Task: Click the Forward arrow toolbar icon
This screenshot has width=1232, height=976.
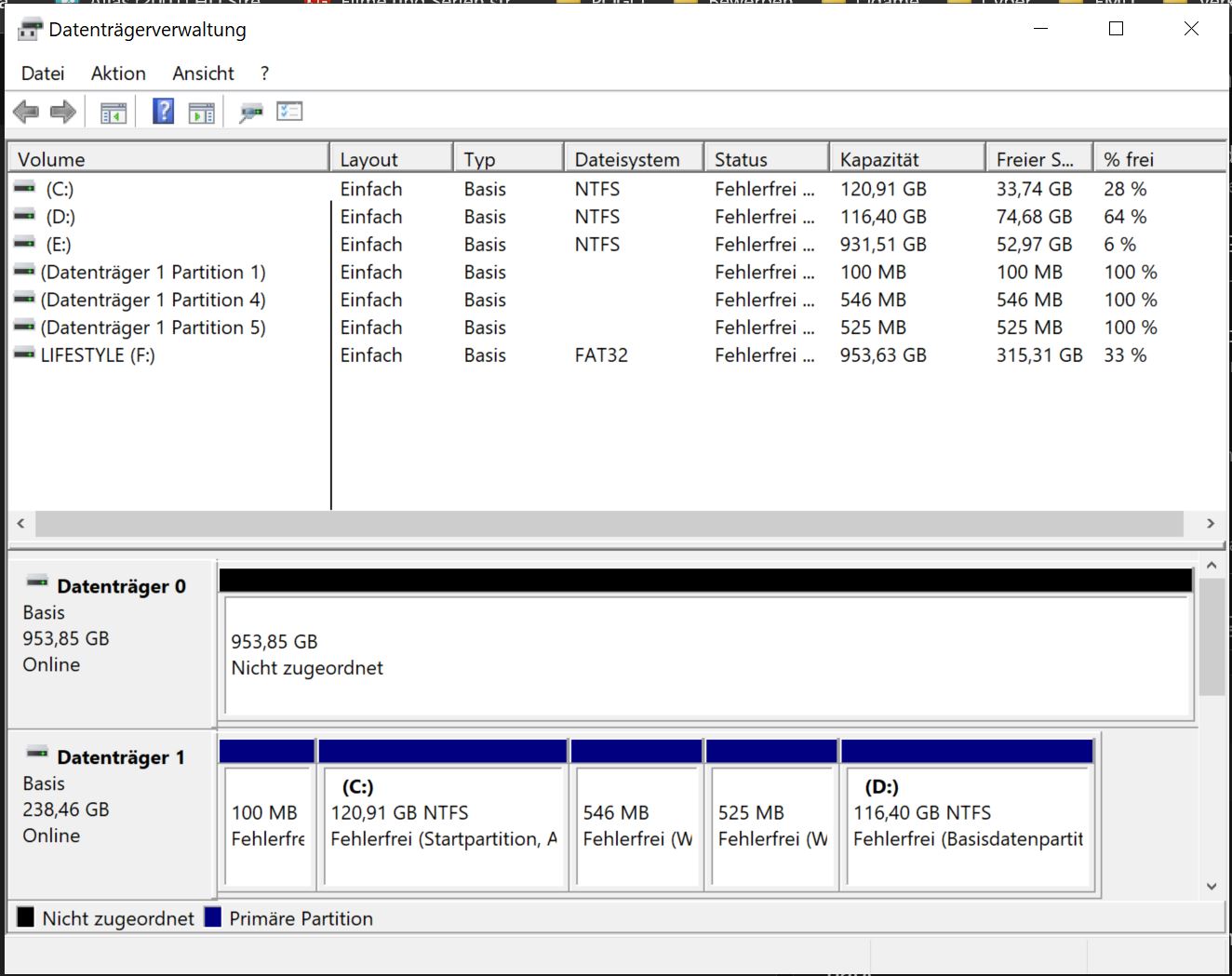Action: (62, 113)
